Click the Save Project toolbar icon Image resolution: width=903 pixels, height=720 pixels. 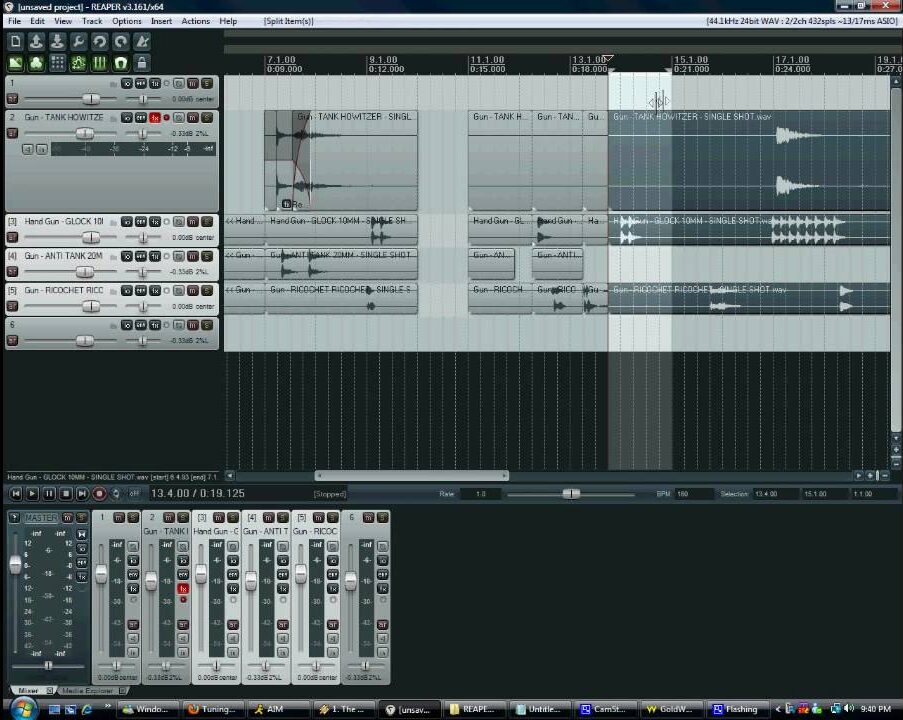tap(57, 41)
